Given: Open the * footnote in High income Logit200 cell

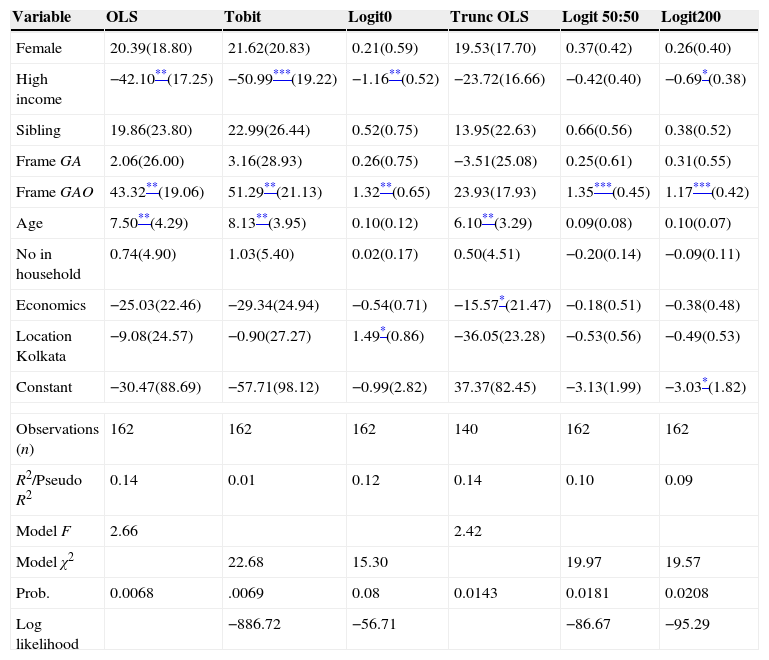Looking at the screenshot, I should point(705,74).
